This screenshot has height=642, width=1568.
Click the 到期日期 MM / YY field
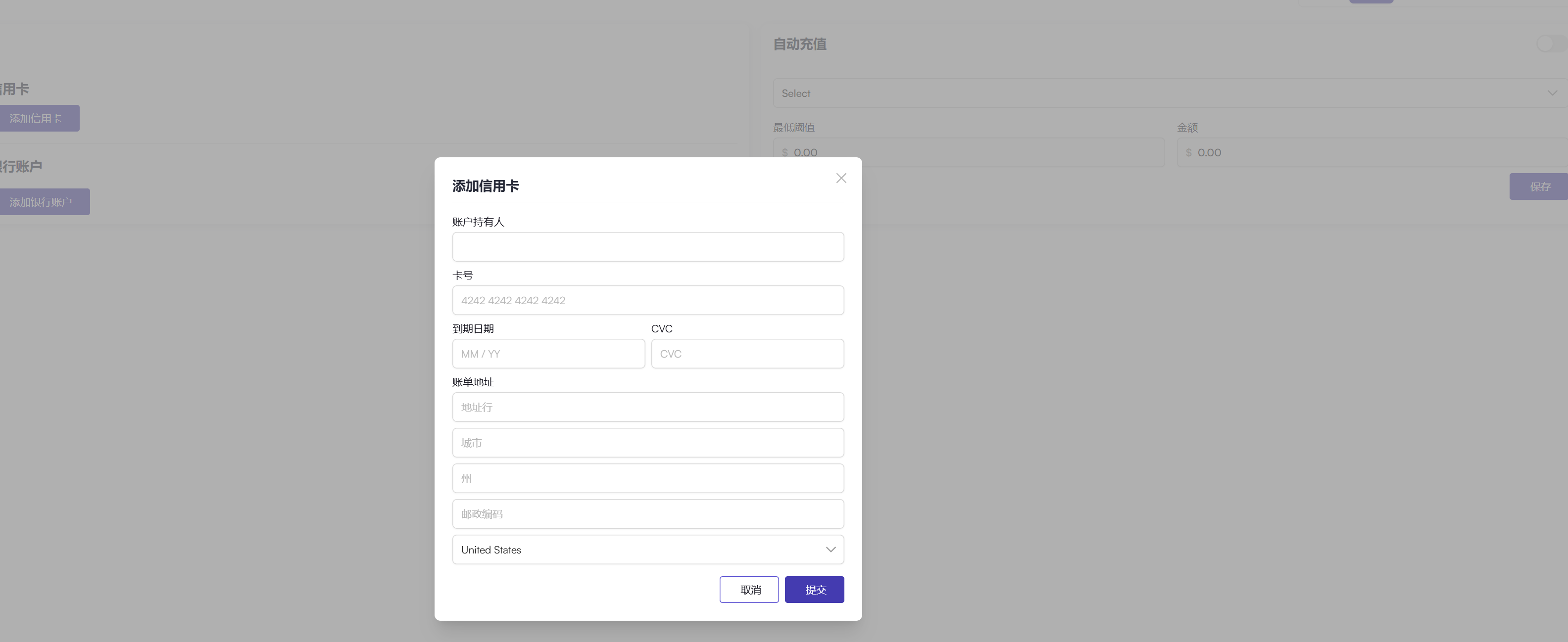[548, 354]
